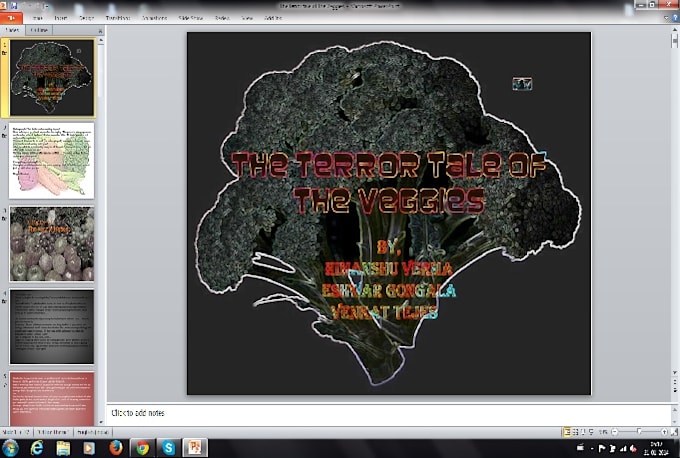Select the Slides pane tab
Screen dimensions: 680x458
coord(13,30)
